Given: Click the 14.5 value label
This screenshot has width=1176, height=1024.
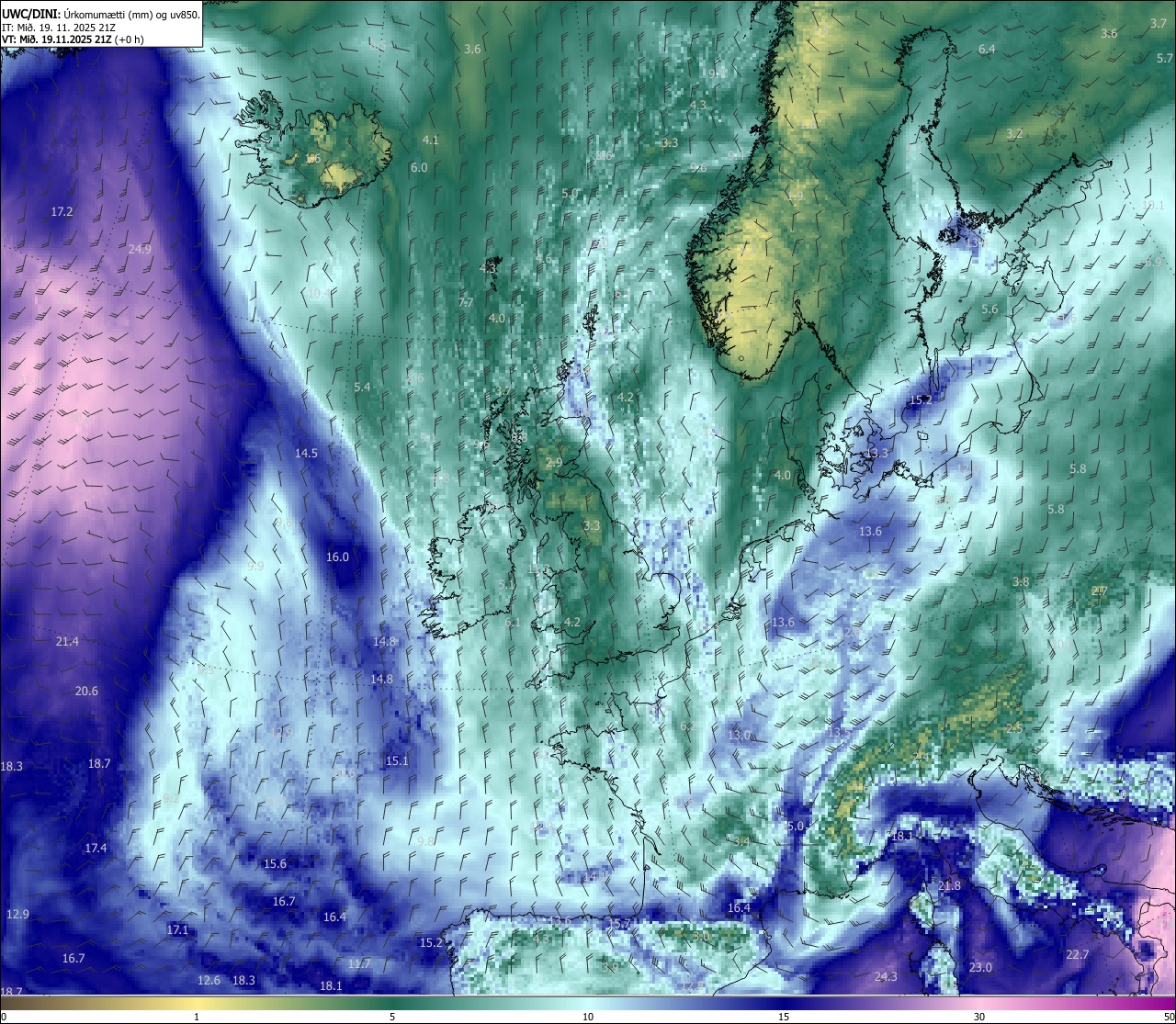Looking at the screenshot, I should 306,453.
